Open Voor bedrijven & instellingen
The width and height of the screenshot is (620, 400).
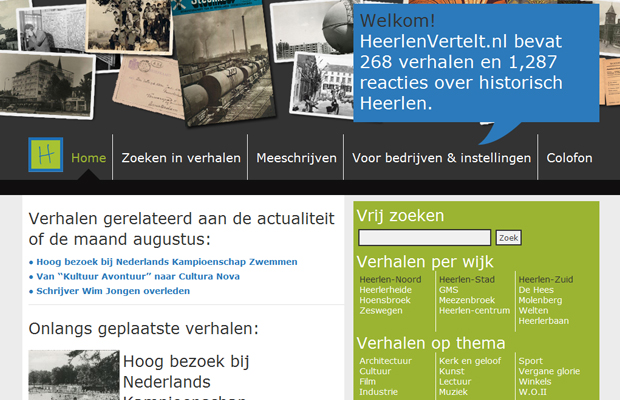(x=441, y=158)
